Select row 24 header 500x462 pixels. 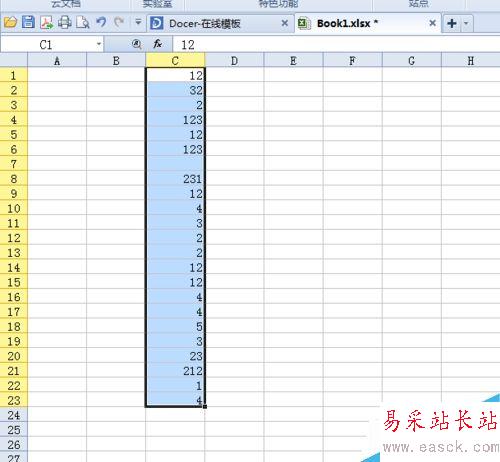[x=14, y=415]
